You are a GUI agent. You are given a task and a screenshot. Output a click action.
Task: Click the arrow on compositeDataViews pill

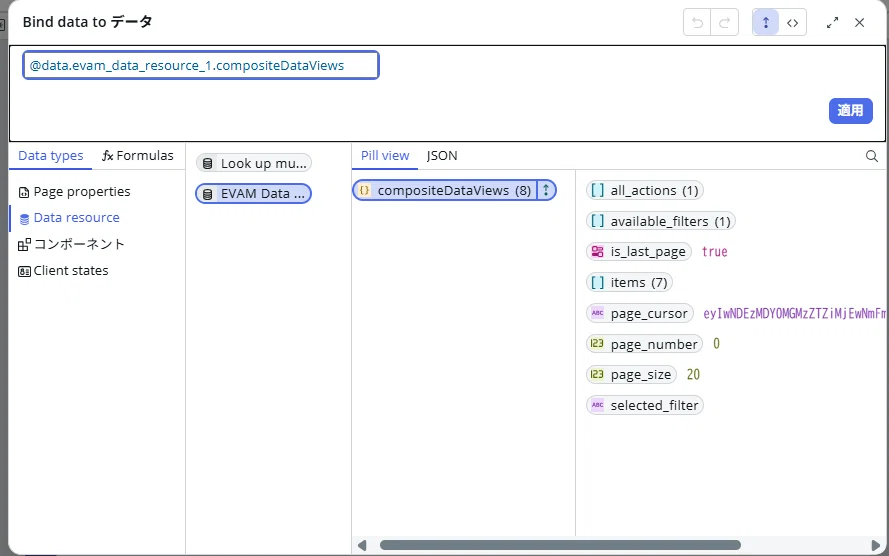click(x=546, y=190)
